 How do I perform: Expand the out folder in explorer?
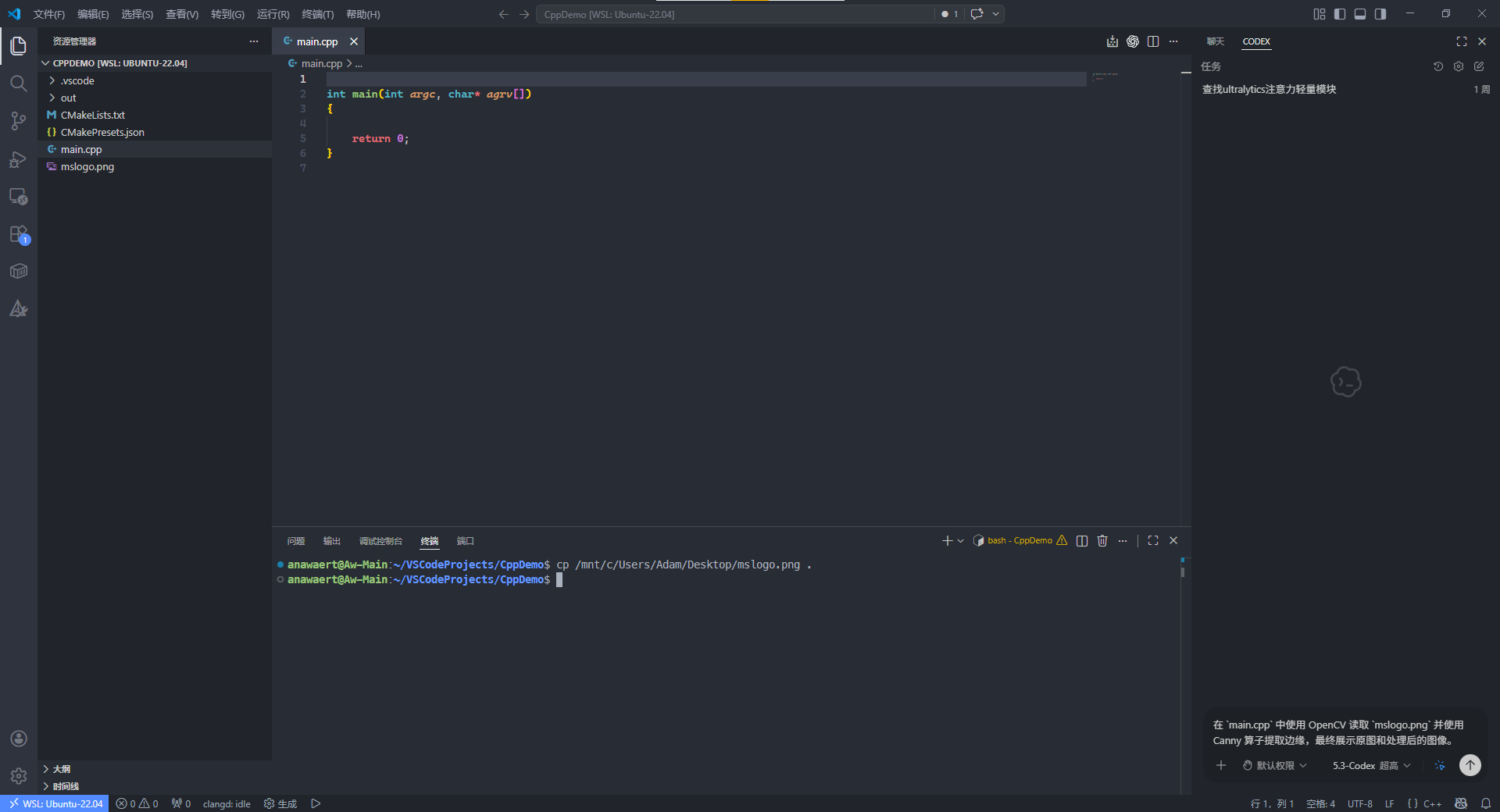[x=69, y=98]
